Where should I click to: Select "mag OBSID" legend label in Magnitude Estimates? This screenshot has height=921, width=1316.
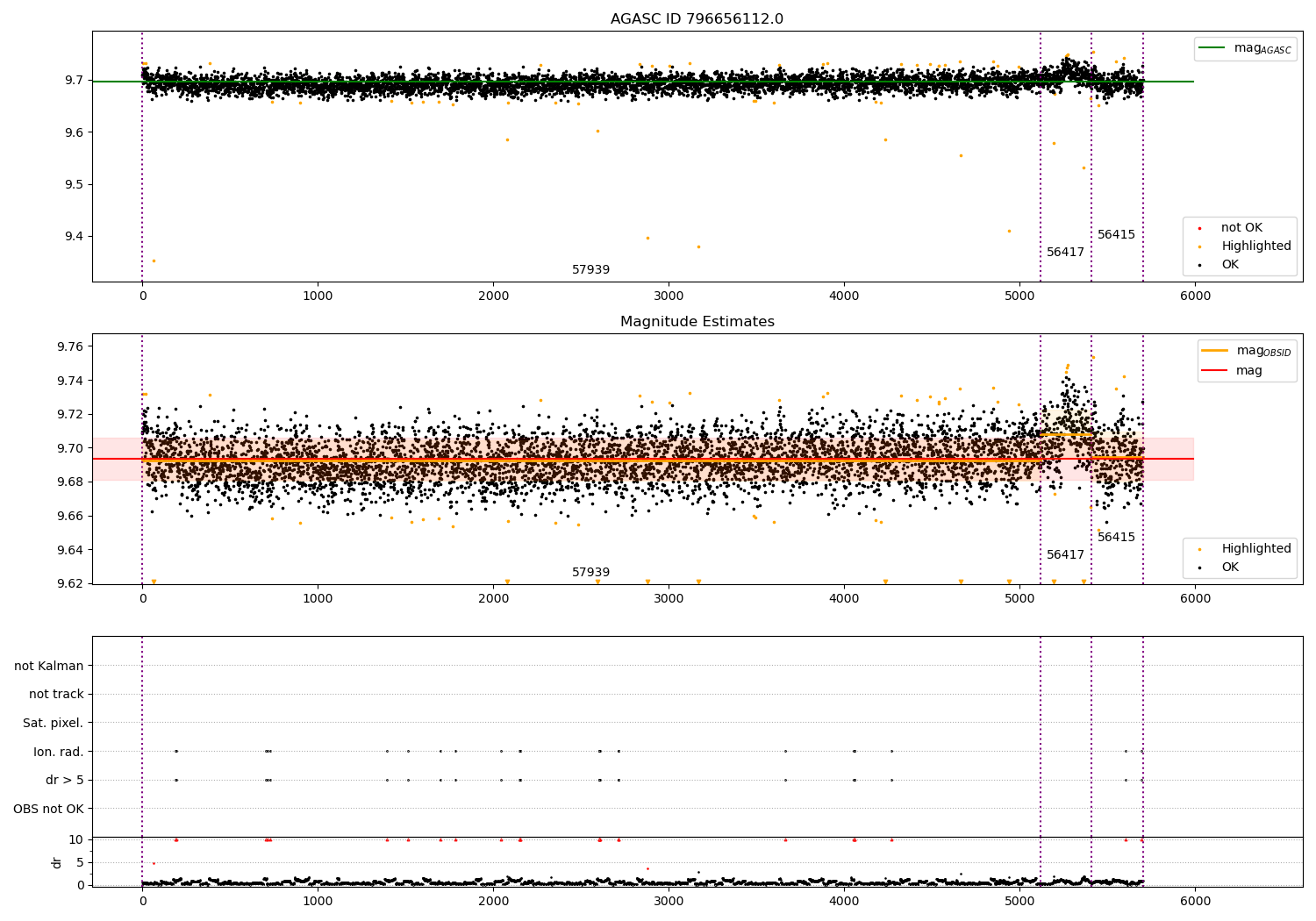click(x=1263, y=352)
